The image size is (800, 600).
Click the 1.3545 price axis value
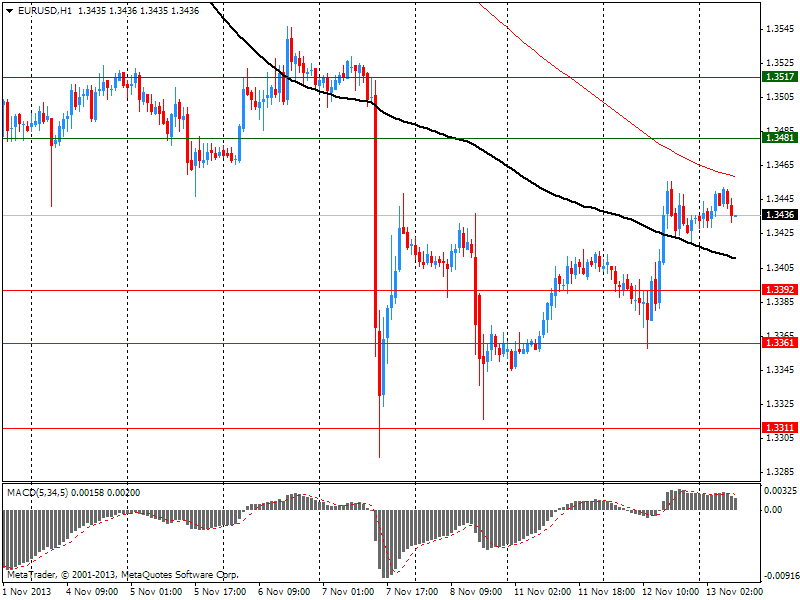coord(781,29)
